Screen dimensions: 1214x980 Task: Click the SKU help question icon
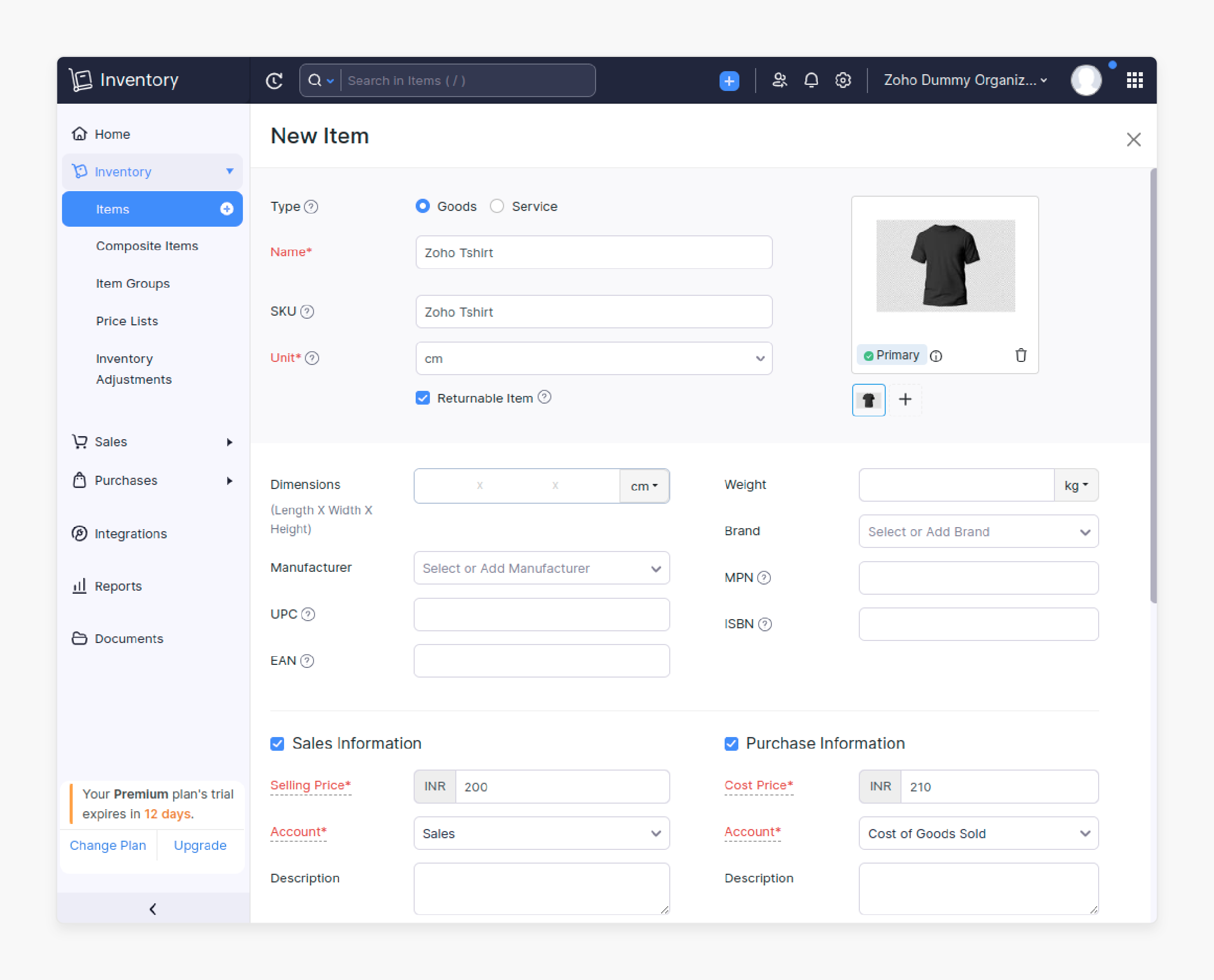pos(307,312)
